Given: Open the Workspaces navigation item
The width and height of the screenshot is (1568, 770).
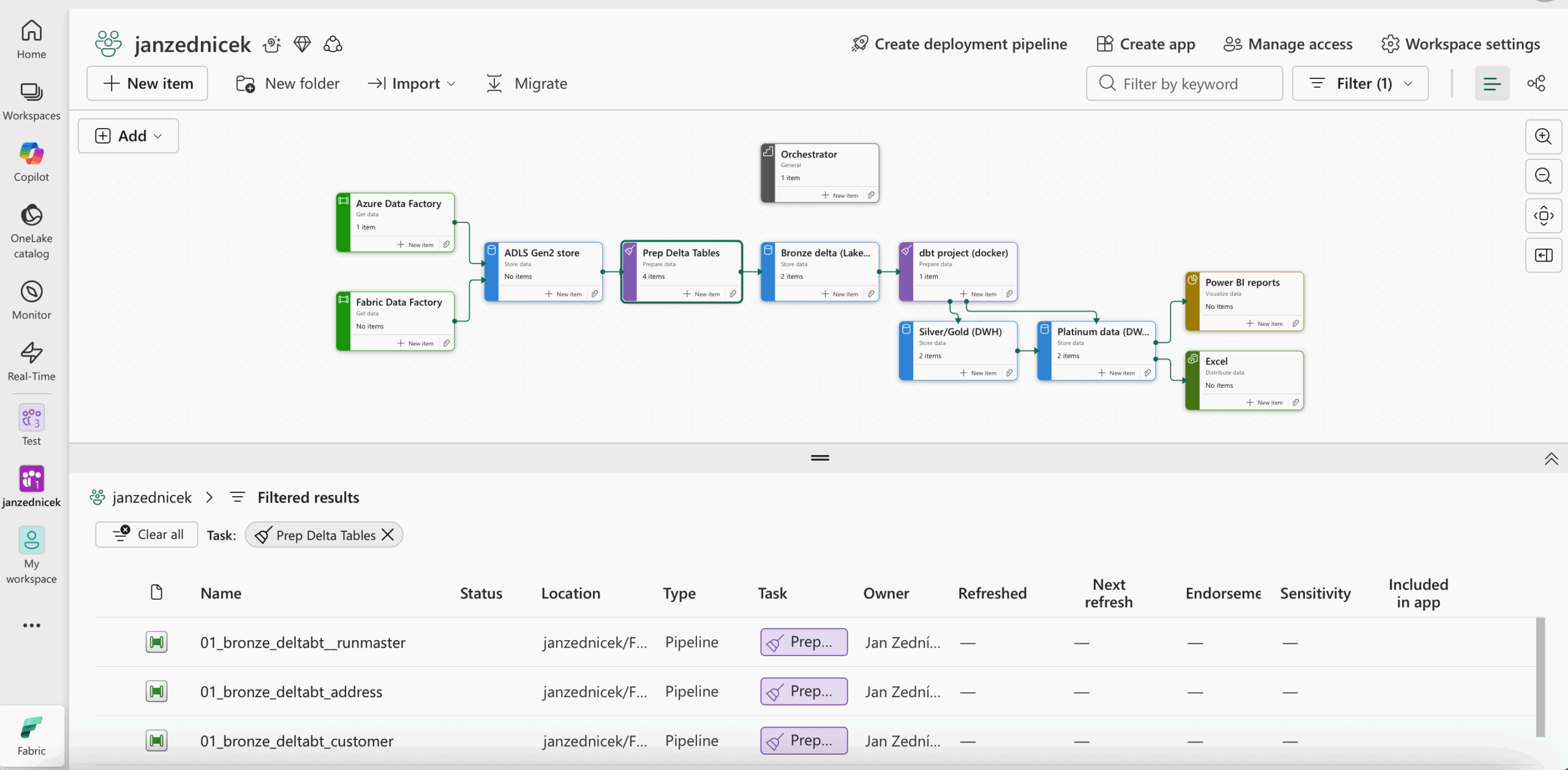Looking at the screenshot, I should [31, 101].
